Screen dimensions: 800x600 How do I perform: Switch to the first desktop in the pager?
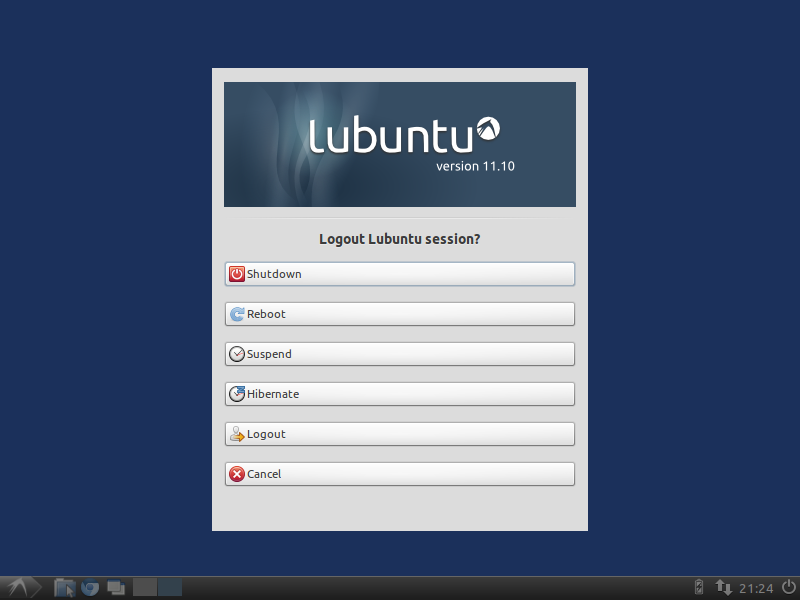tap(145, 587)
